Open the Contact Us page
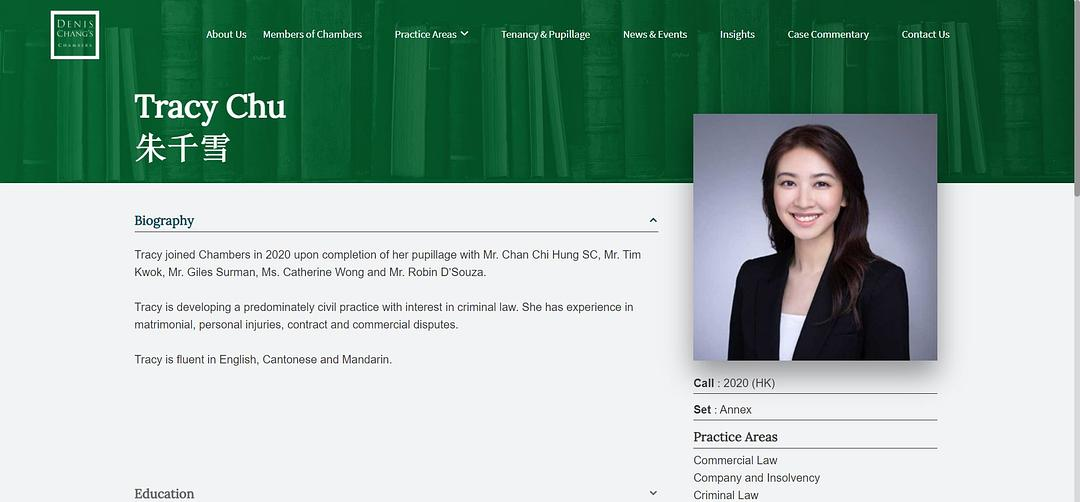Viewport: 1080px width, 502px height. tap(925, 35)
